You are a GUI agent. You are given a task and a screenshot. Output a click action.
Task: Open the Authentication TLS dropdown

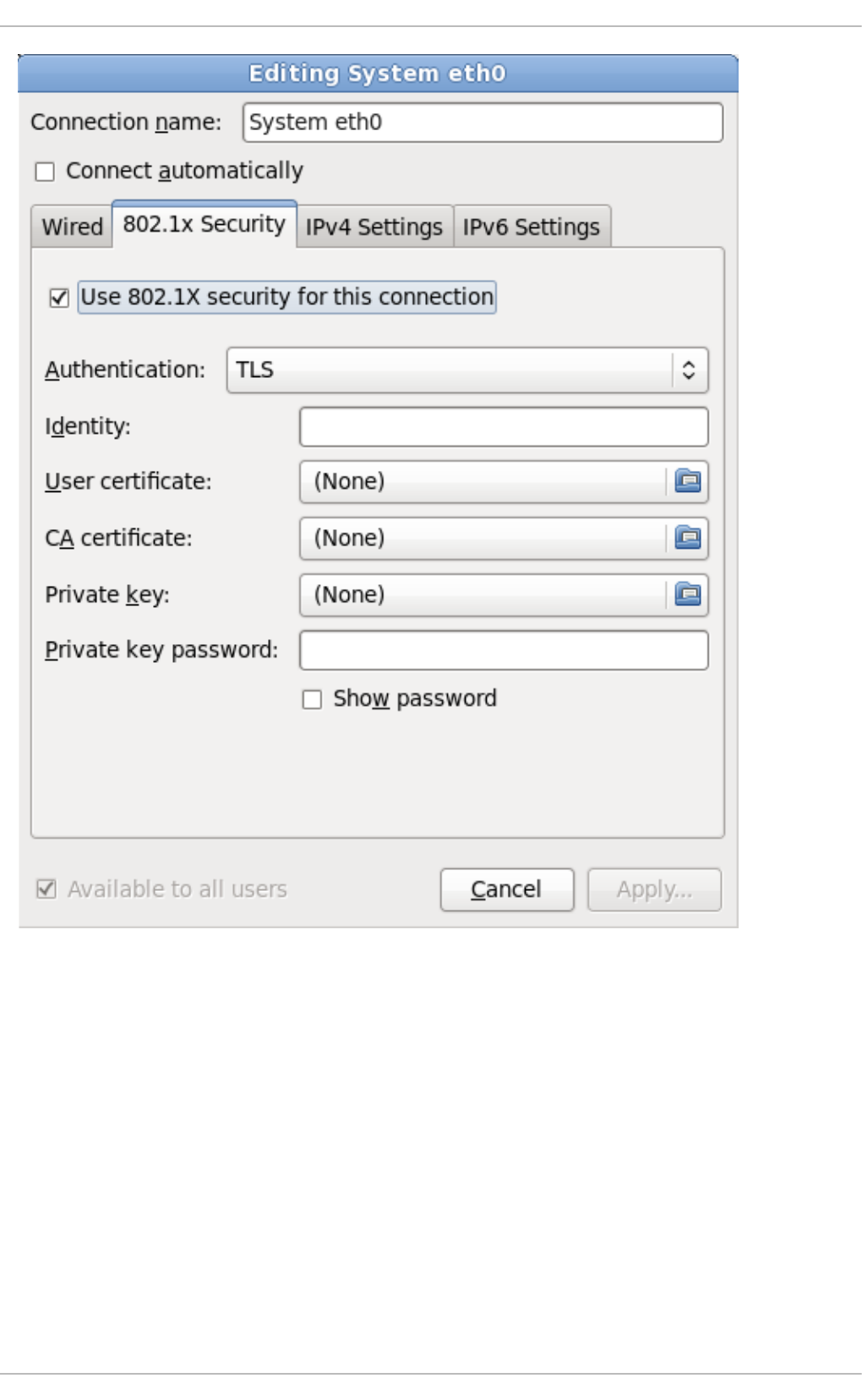(x=466, y=370)
